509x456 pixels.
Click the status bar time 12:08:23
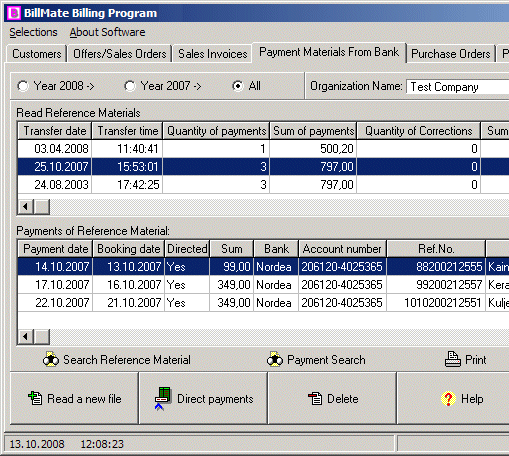click(x=102, y=444)
